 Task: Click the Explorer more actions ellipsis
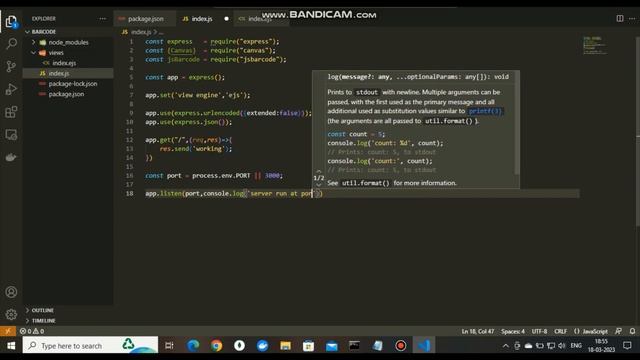[102, 19]
